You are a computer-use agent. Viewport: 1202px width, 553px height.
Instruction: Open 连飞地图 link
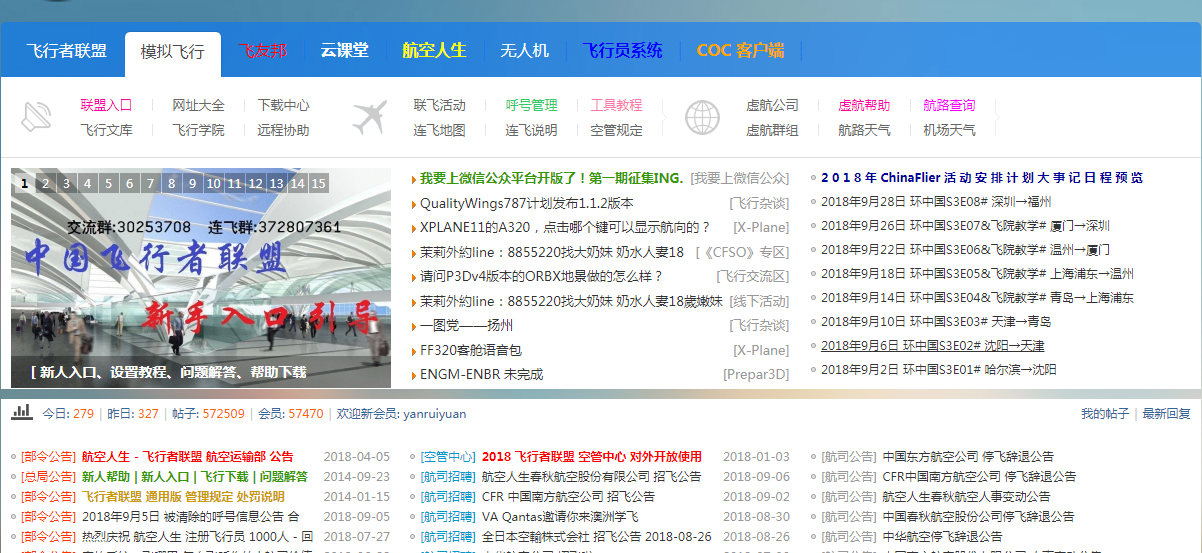pyautogui.click(x=439, y=130)
